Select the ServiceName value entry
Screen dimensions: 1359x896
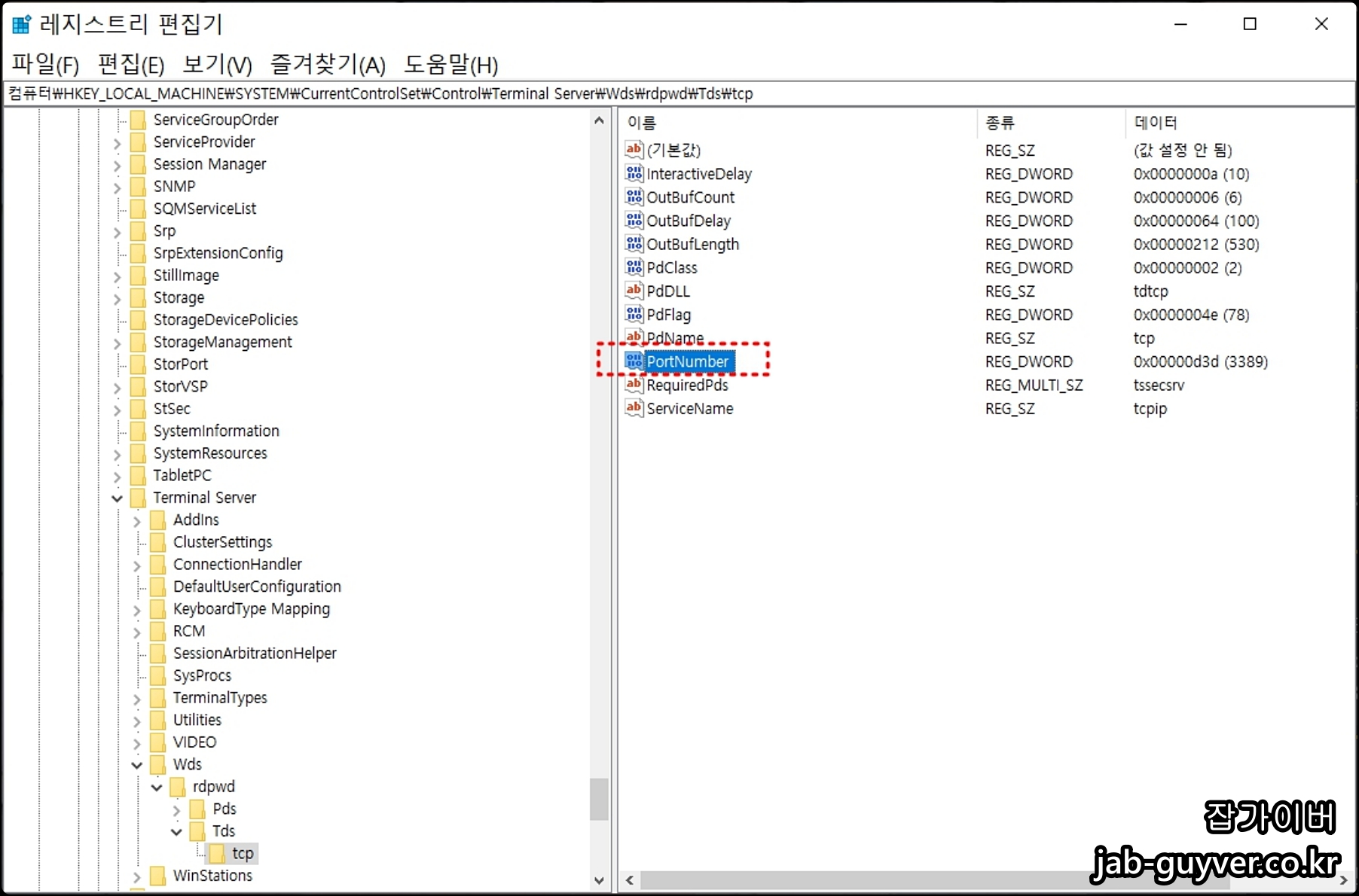(x=690, y=408)
